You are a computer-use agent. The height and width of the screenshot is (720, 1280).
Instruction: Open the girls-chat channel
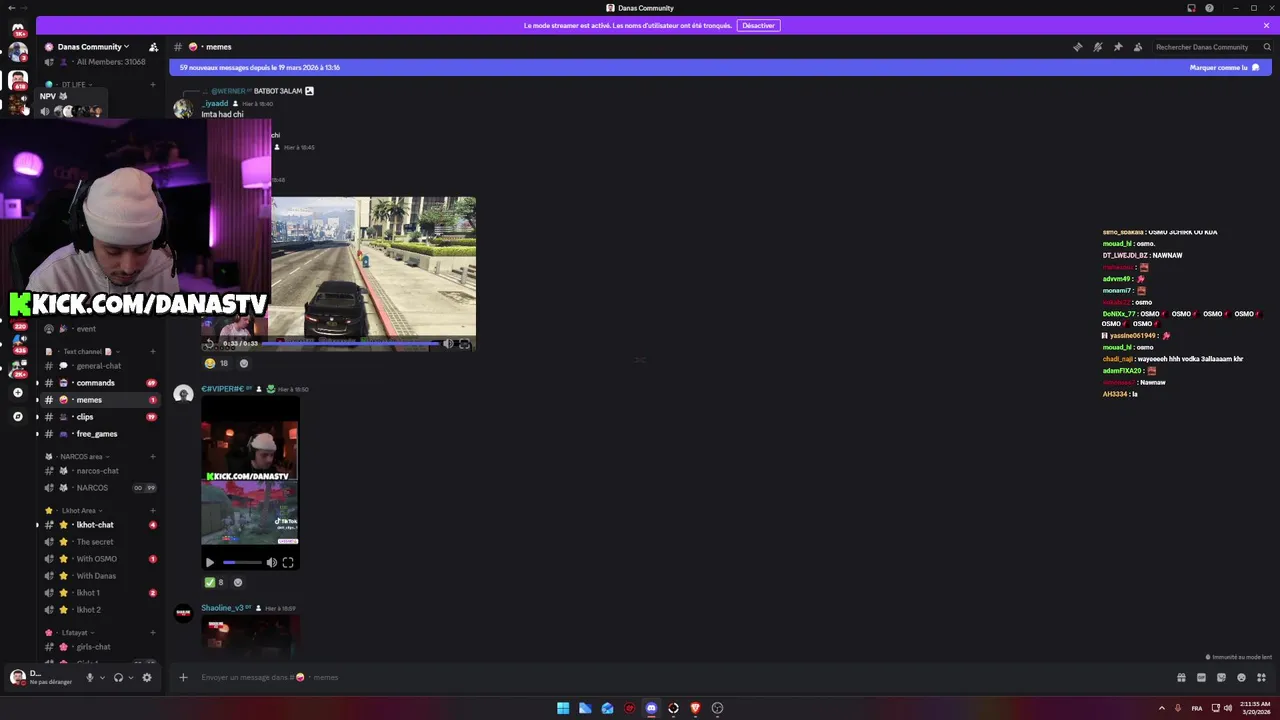tap(98, 647)
